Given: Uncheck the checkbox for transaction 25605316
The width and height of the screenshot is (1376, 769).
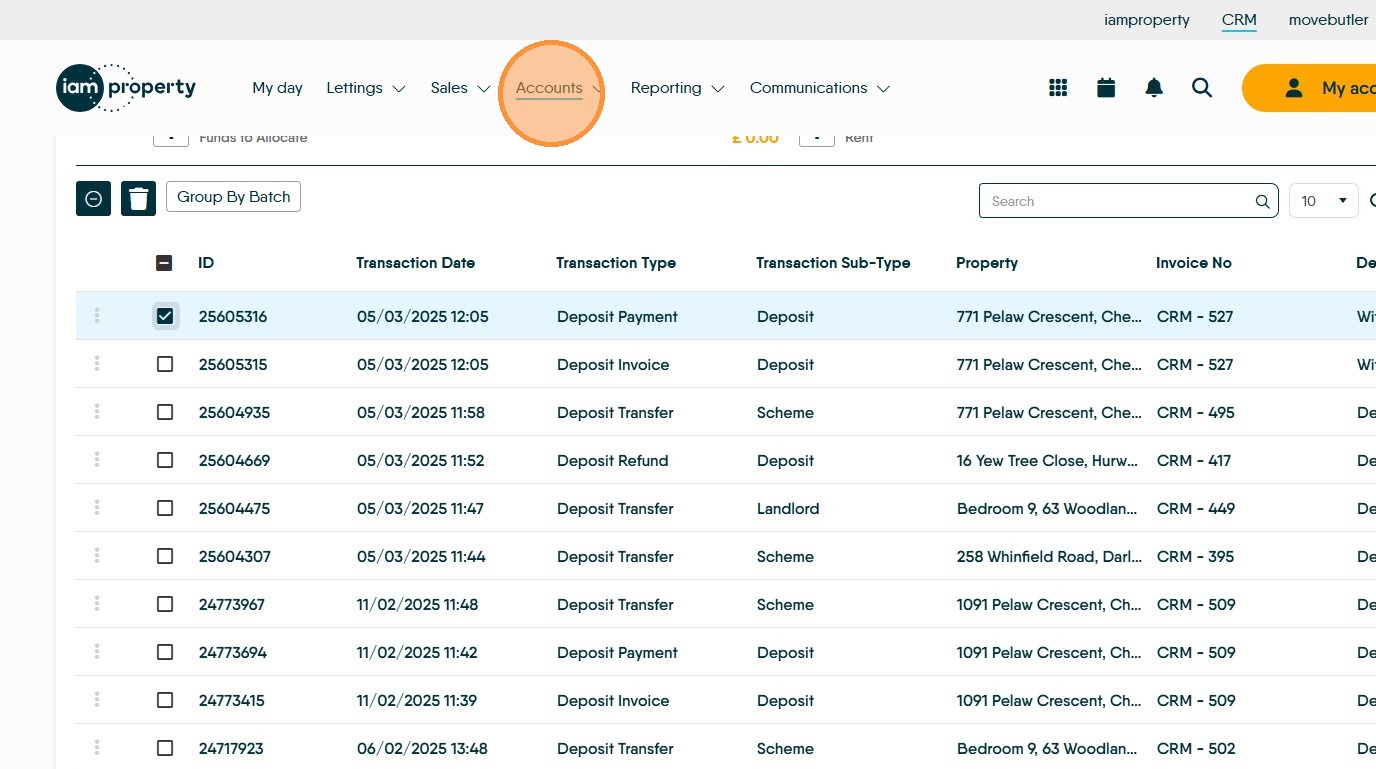Looking at the screenshot, I should tap(165, 316).
